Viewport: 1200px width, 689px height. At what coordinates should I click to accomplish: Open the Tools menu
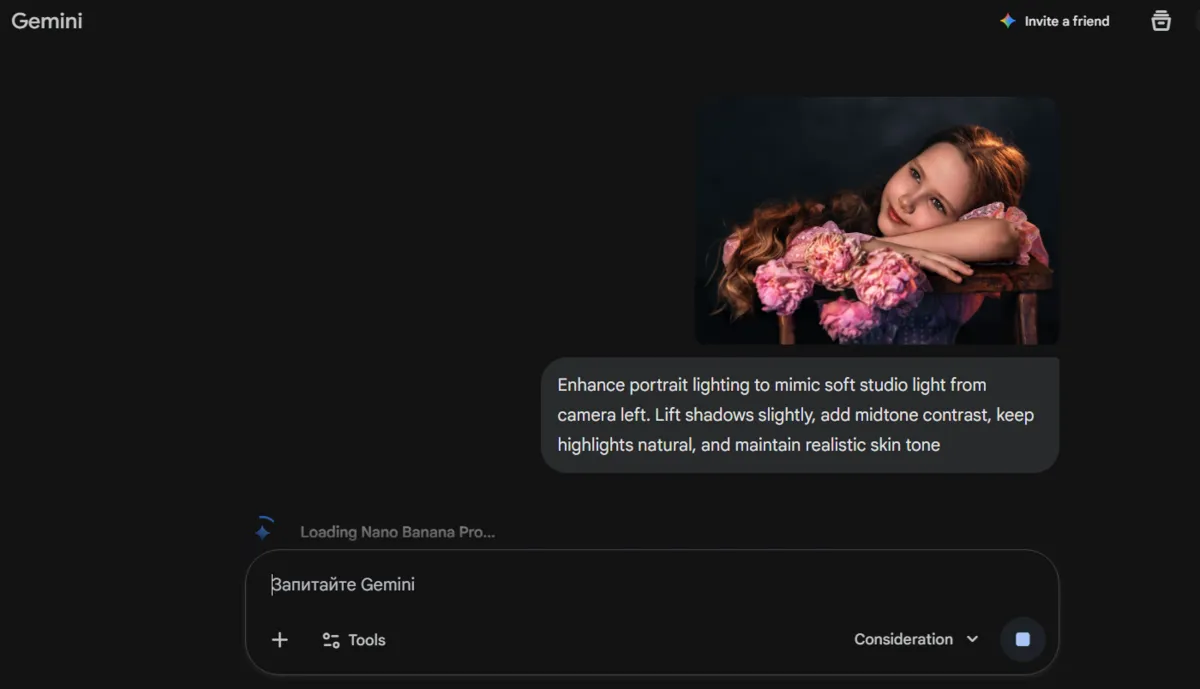[353, 640]
